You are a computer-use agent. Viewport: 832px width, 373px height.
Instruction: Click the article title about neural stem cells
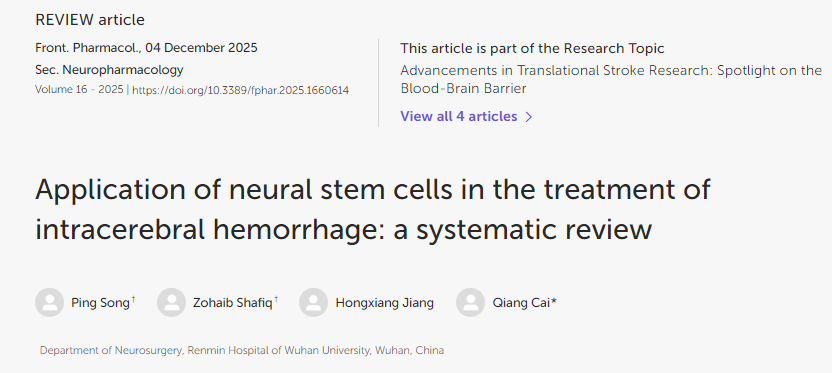[x=372, y=209]
